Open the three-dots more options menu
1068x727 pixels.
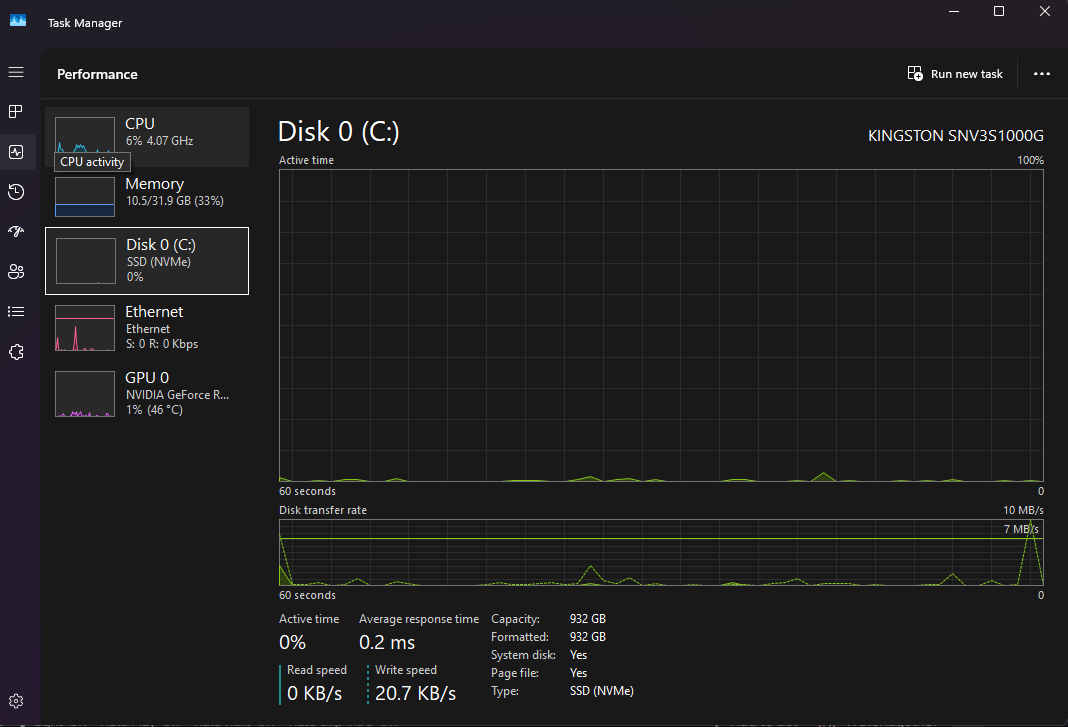(x=1041, y=74)
